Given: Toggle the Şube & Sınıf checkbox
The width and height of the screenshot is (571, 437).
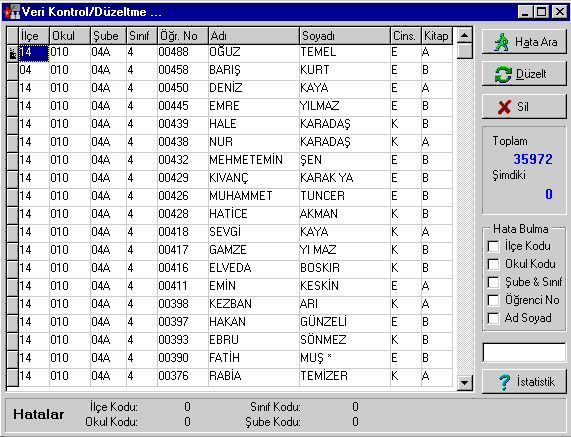Looking at the screenshot, I should point(493,282).
